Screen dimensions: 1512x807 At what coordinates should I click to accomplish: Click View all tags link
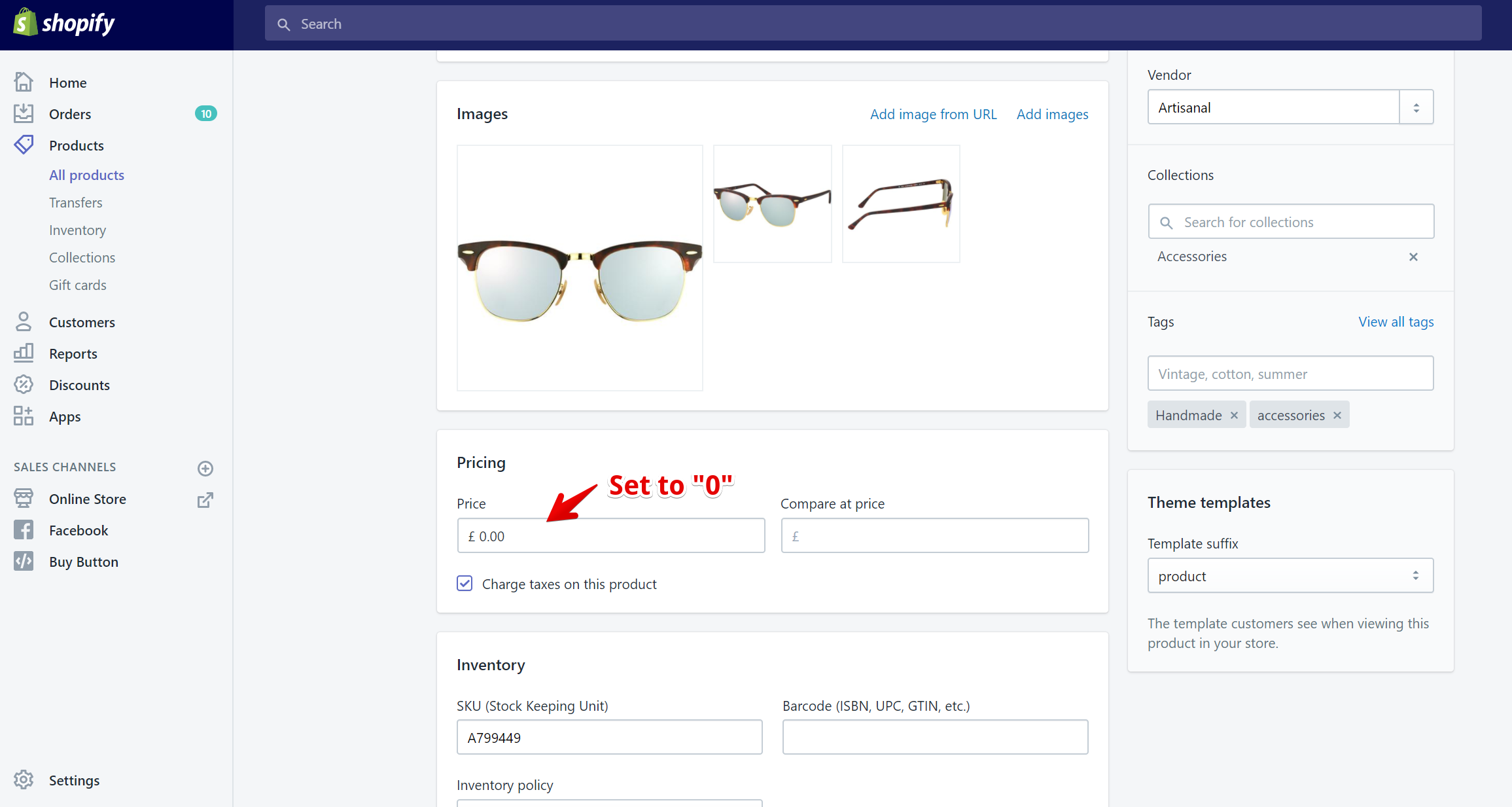pos(1396,321)
